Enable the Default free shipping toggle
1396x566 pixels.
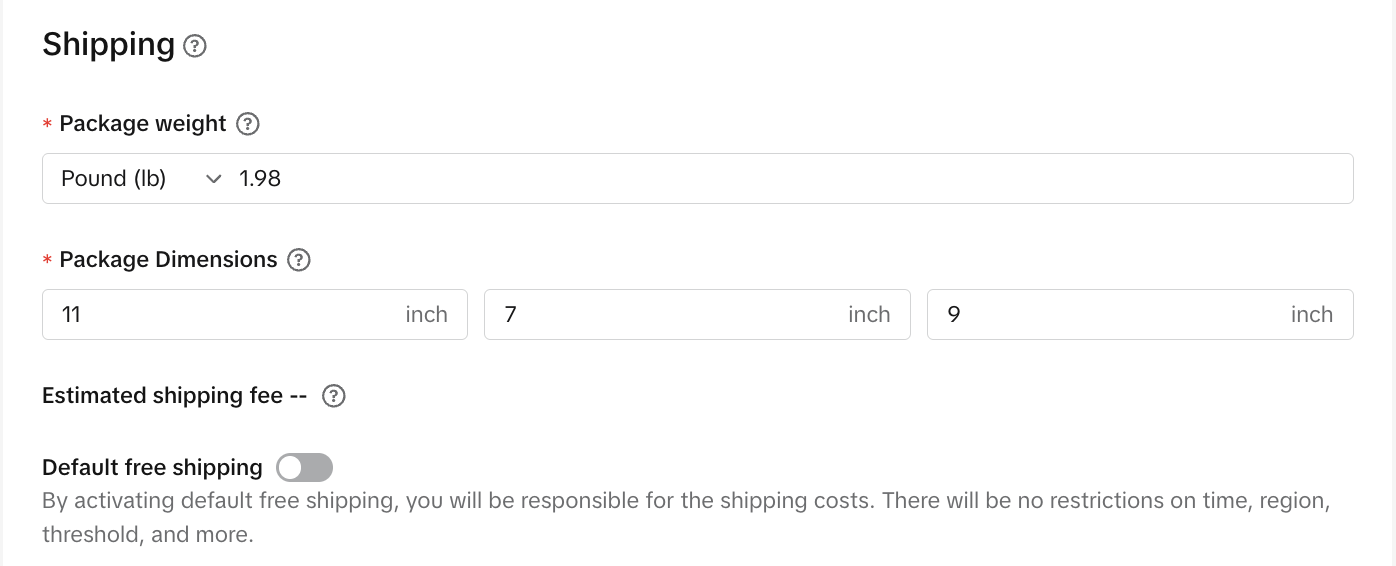[304, 467]
